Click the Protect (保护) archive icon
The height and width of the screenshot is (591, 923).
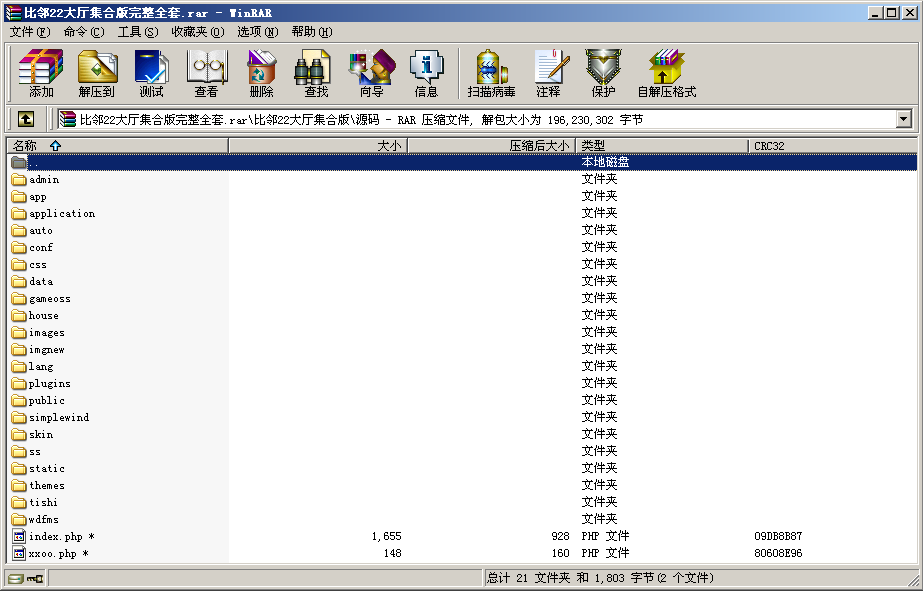[x=603, y=73]
